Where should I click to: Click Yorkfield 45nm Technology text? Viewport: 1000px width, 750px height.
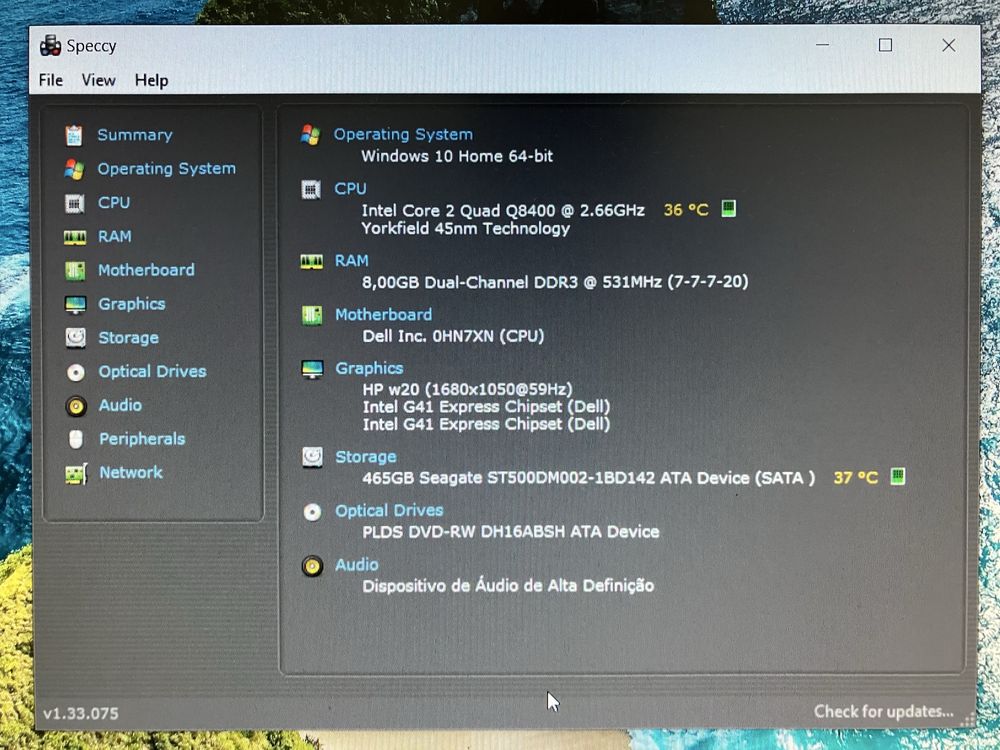466,229
